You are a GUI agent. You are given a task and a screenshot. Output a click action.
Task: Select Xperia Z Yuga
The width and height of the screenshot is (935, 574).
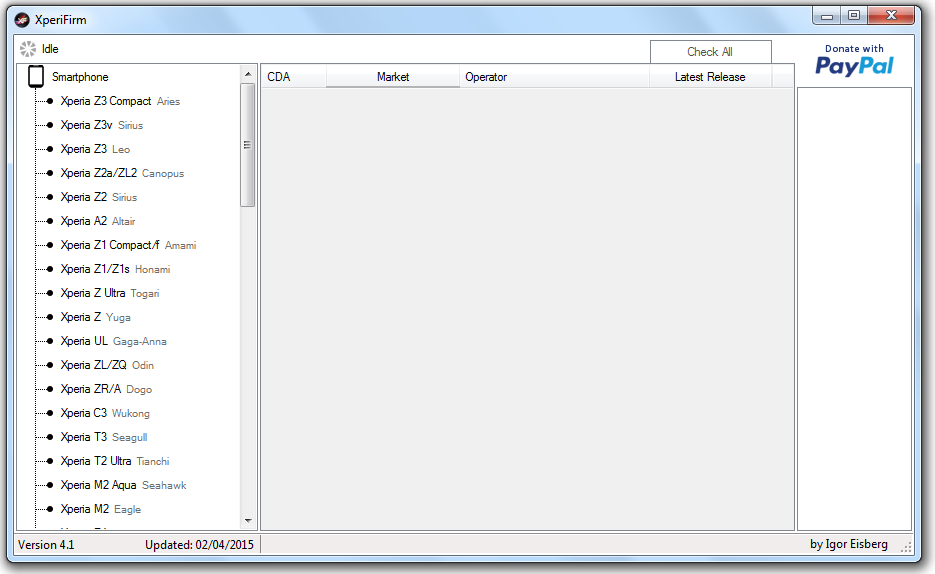95,317
